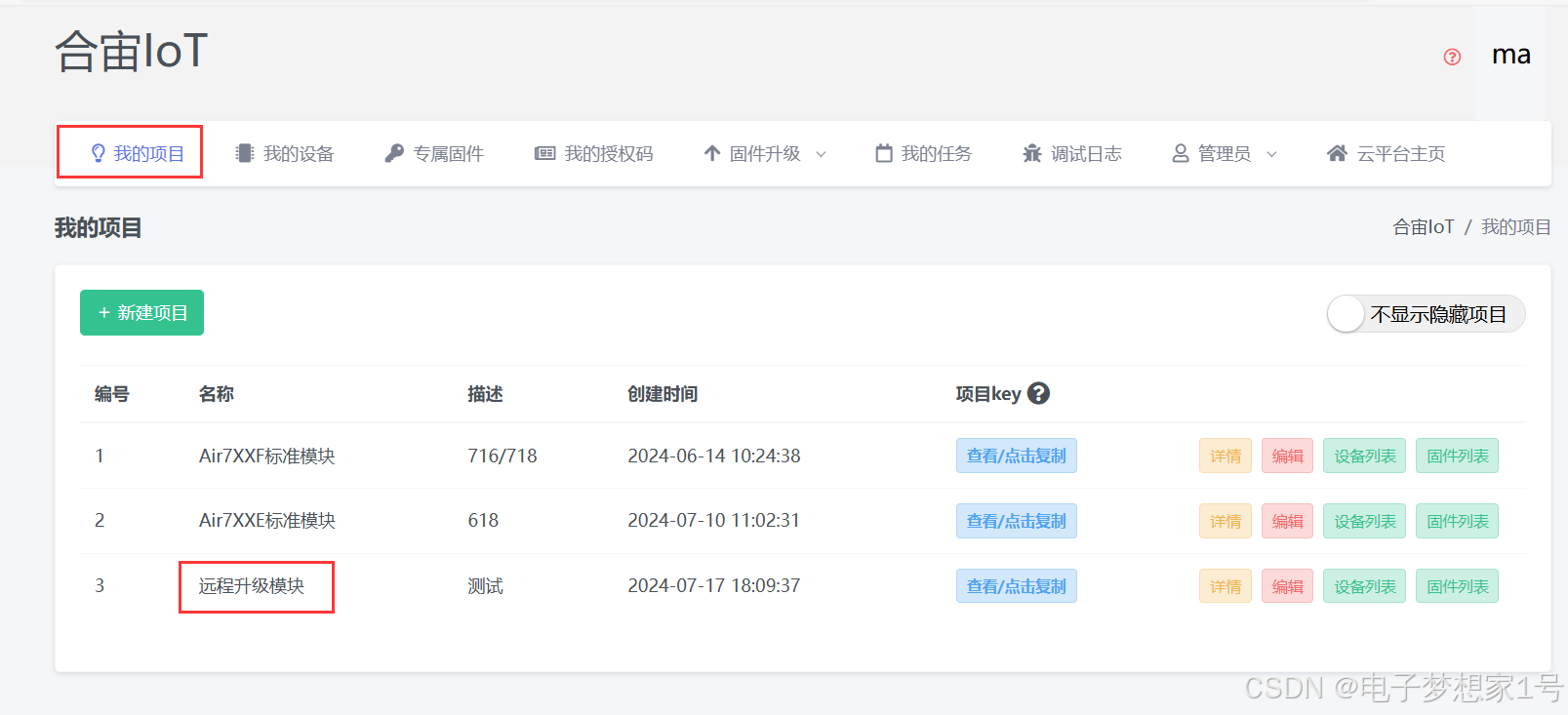Click the user icon beside 管理员
The image size is (1568, 715).
tap(1181, 153)
